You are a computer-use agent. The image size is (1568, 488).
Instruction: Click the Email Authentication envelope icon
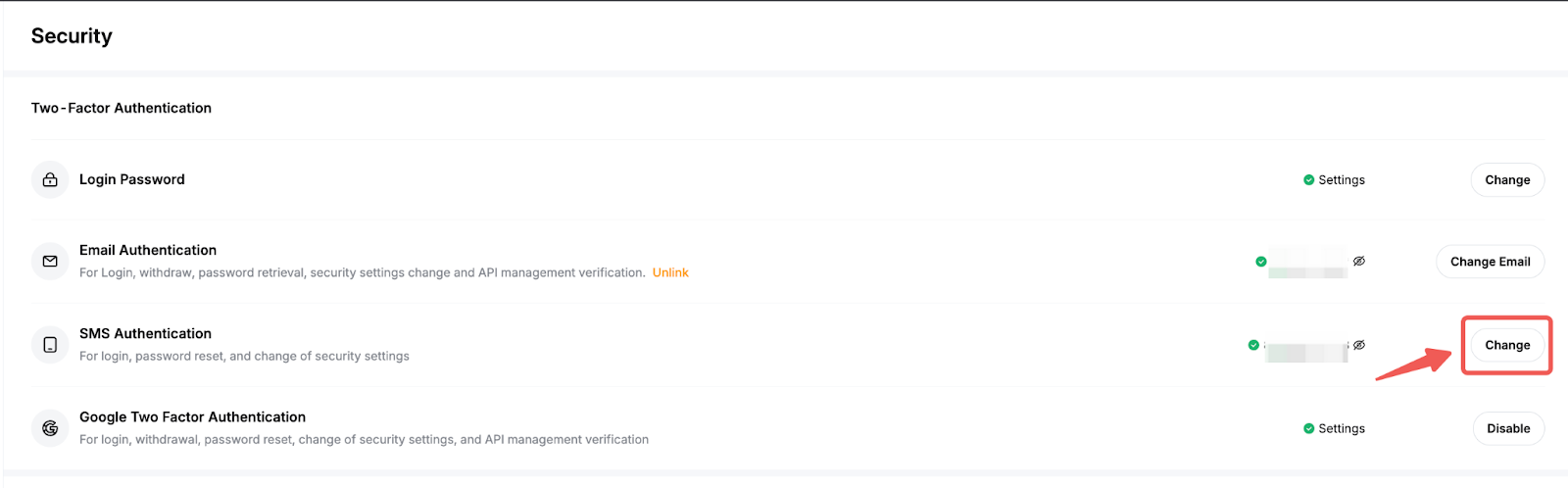click(x=50, y=262)
